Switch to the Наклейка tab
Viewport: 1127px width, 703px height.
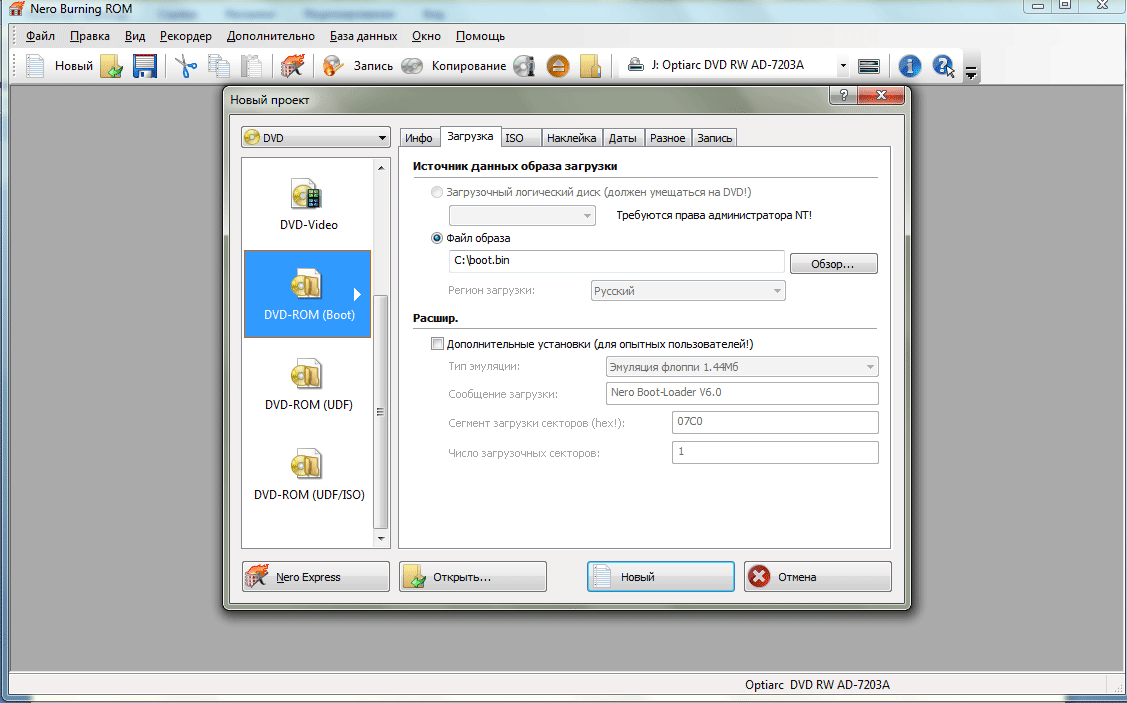[571, 138]
